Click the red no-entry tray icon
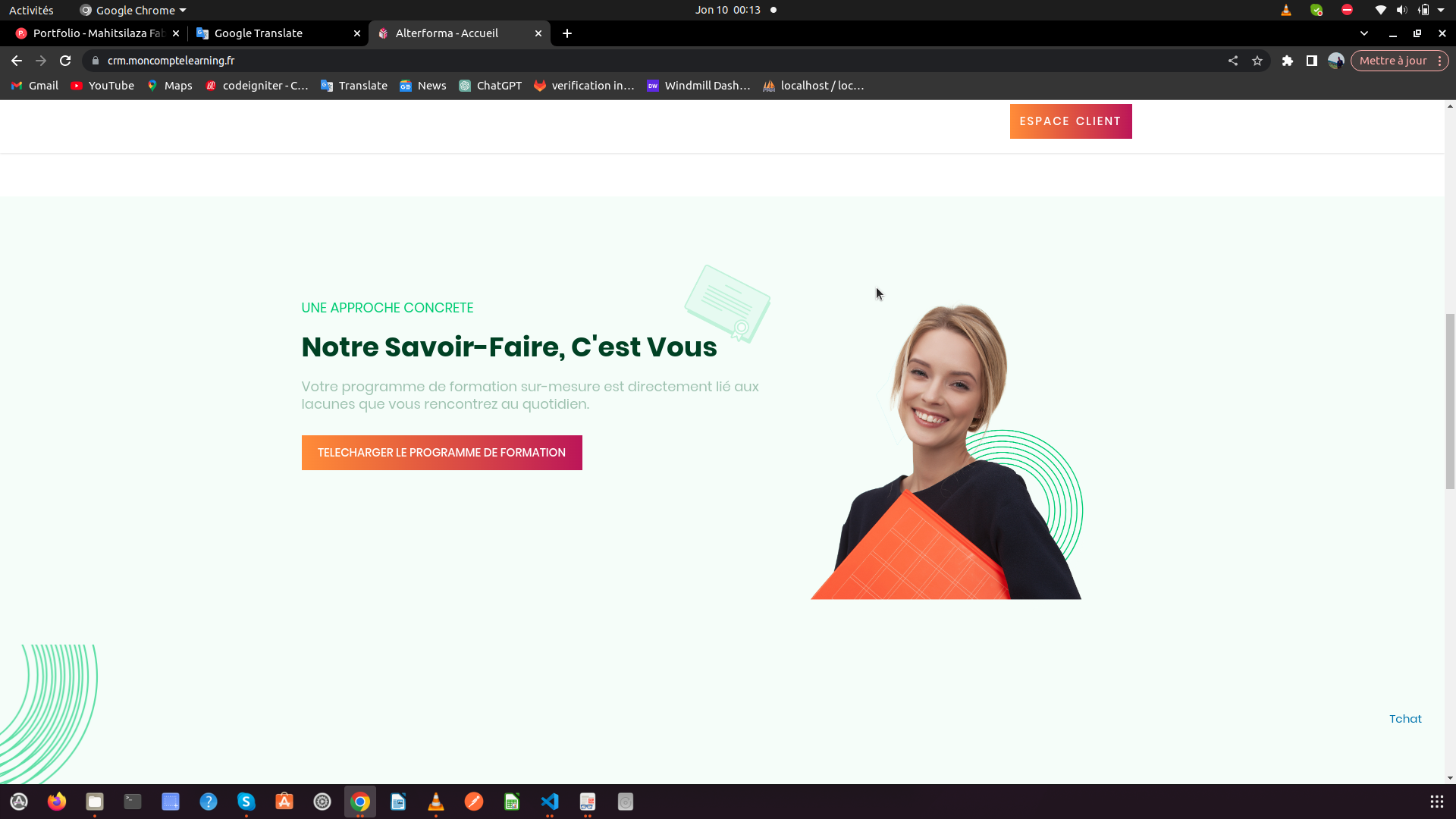The height and width of the screenshot is (819, 1456). click(1347, 10)
